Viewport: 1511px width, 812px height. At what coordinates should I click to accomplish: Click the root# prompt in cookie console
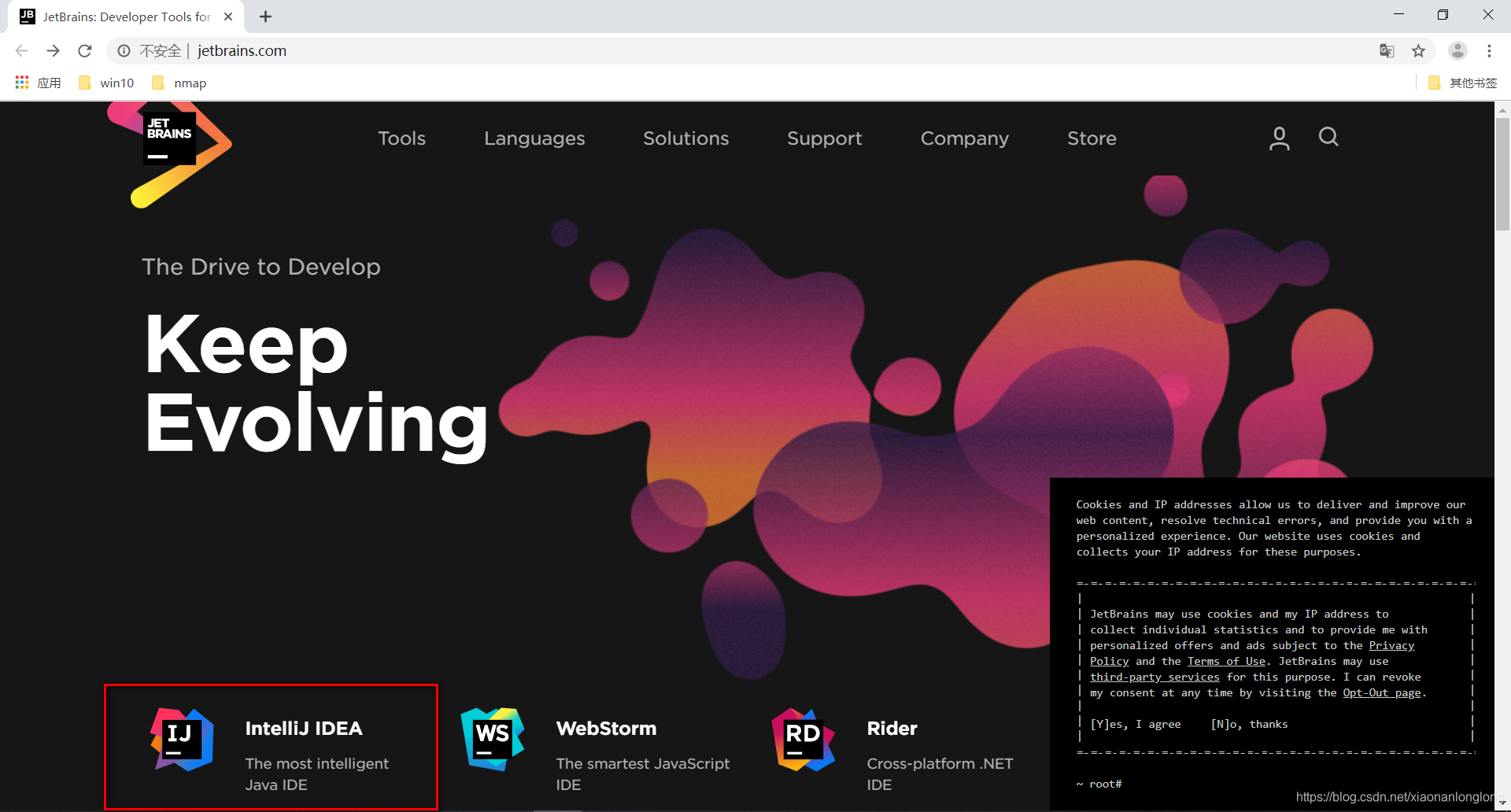click(1099, 784)
